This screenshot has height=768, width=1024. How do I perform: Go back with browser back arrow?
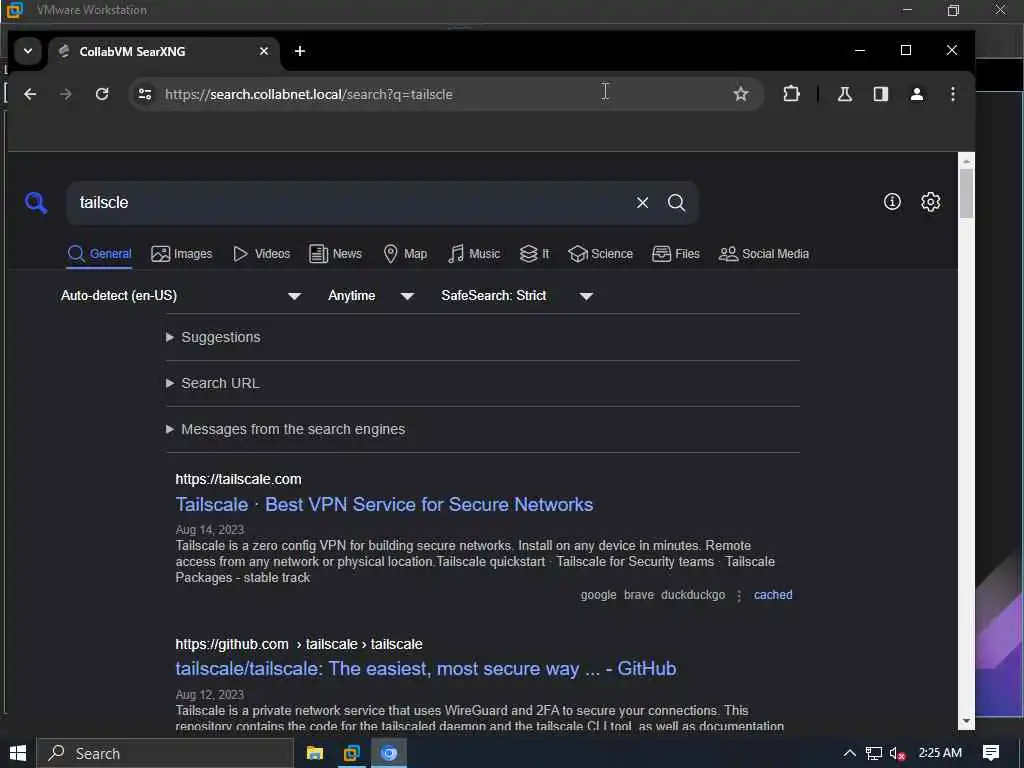(x=30, y=94)
